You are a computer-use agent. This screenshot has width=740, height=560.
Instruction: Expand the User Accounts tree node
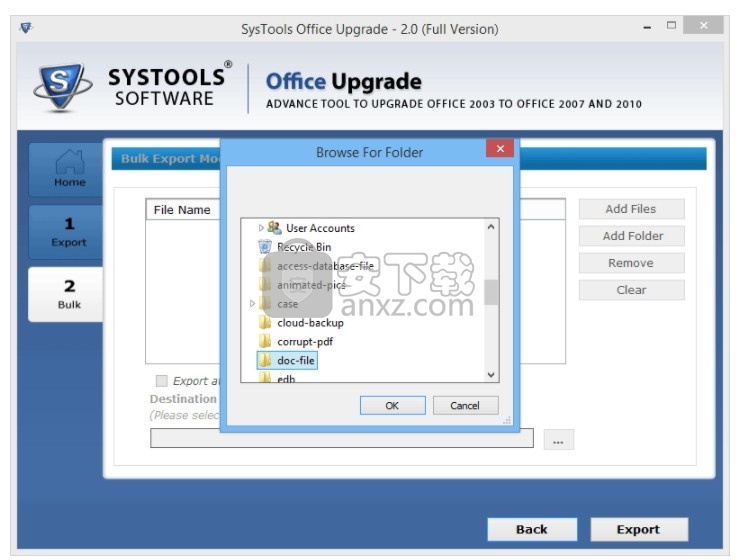pos(261,228)
